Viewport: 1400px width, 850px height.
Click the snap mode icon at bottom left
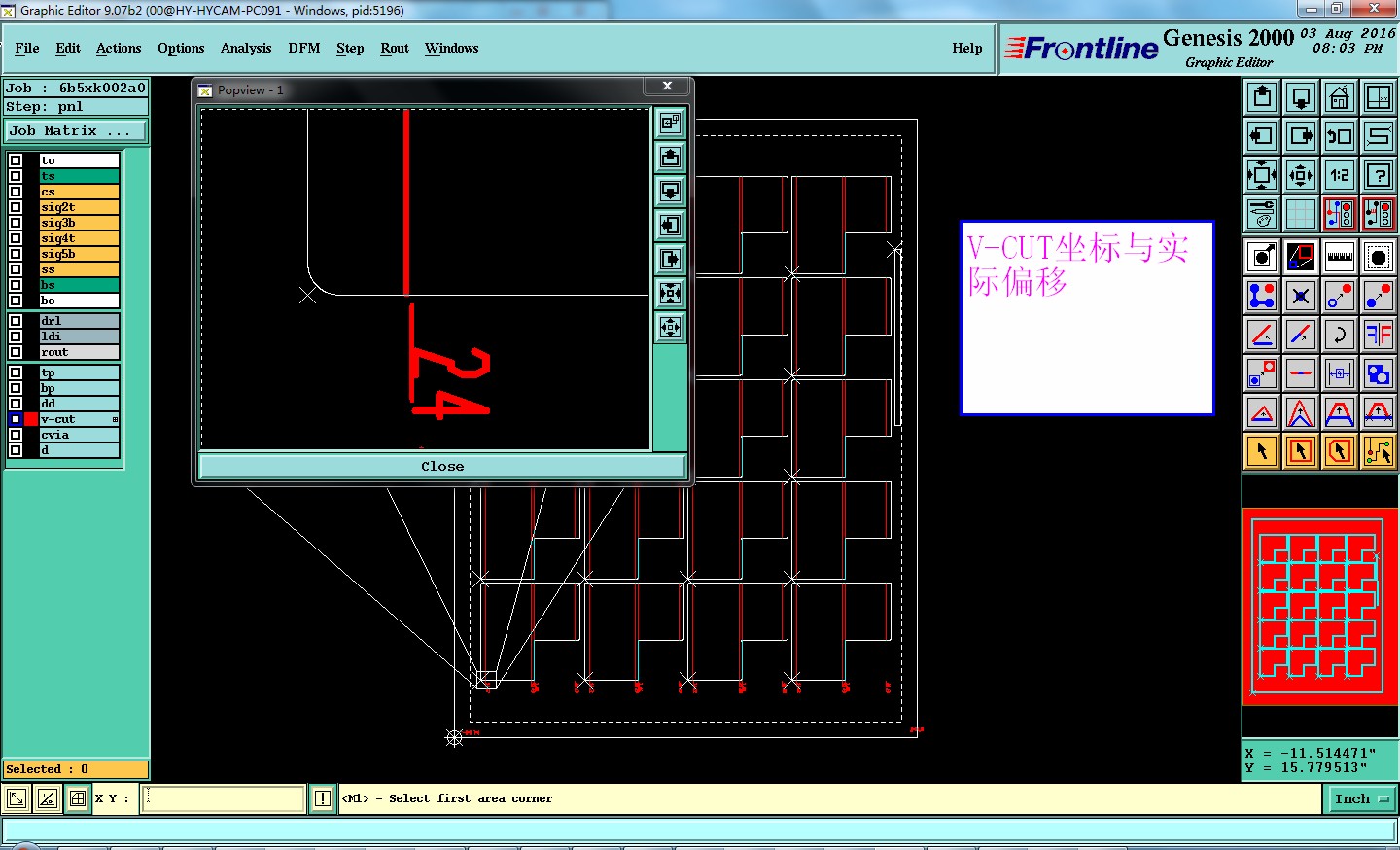17,798
